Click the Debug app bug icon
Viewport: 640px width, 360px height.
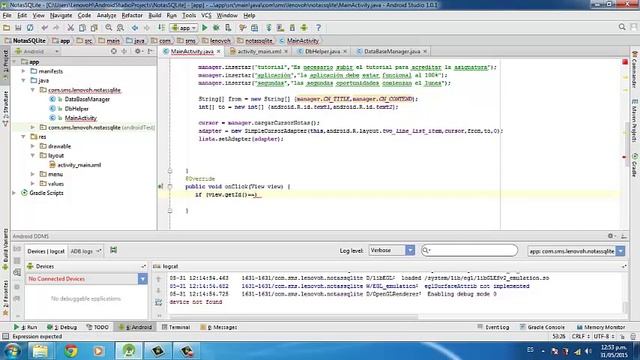coord(216,28)
